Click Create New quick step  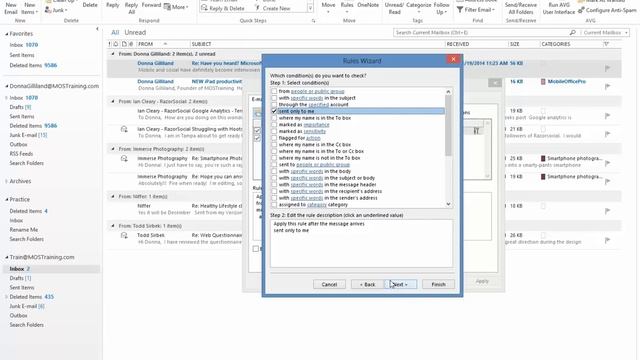tap(272, 8)
